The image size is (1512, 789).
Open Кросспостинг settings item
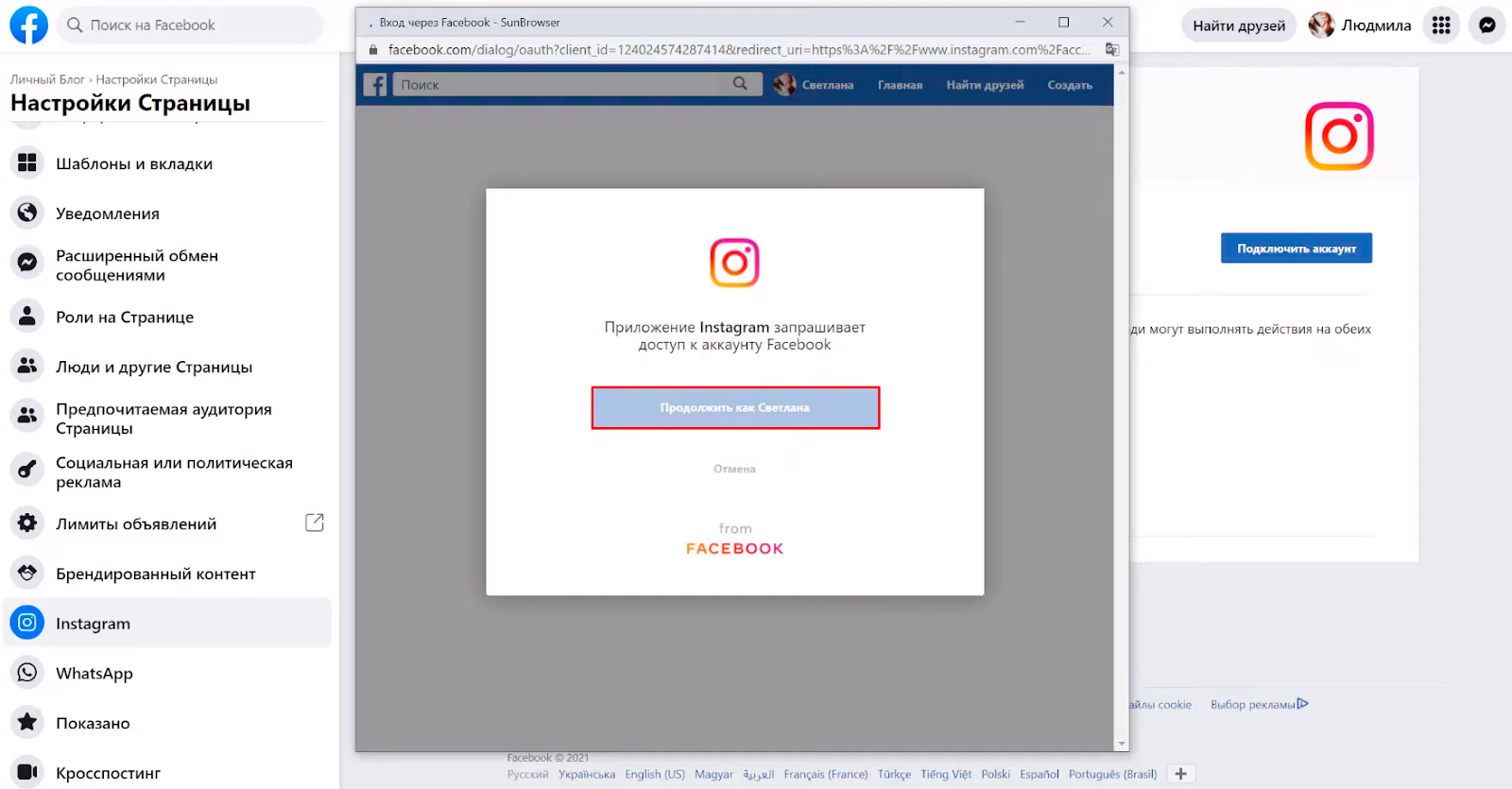tap(167, 772)
